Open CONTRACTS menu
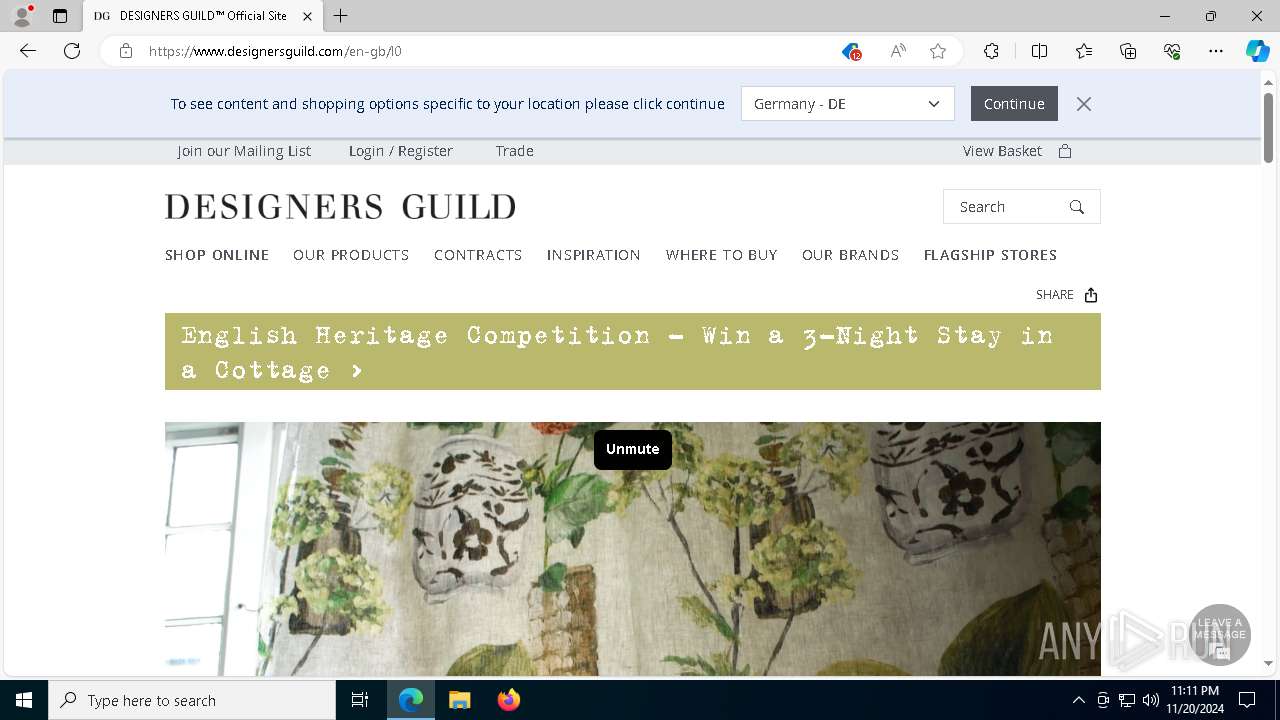Screen dimensions: 1280x720 (478, 255)
